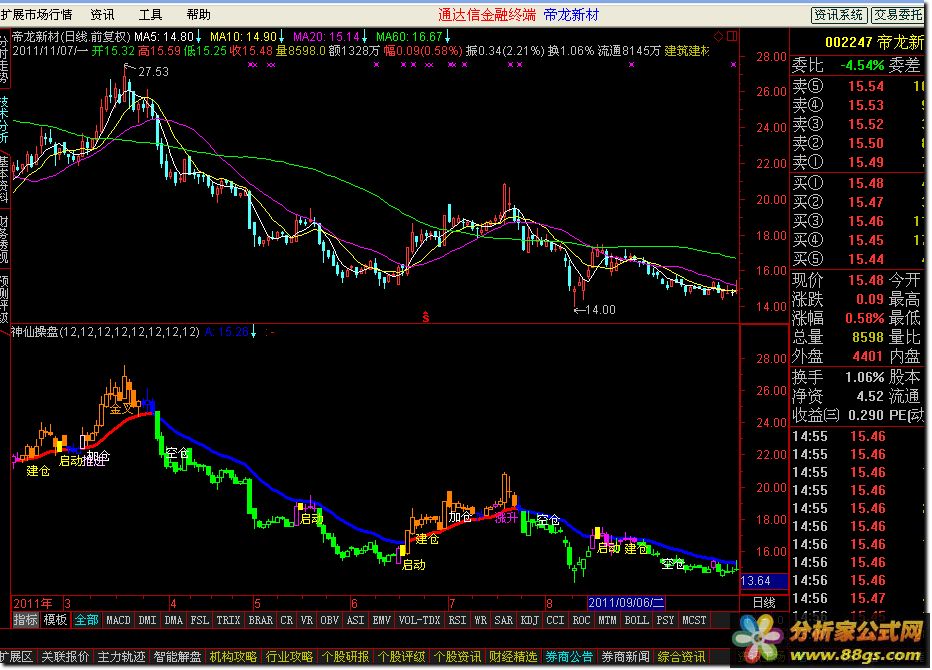Open the 机构攻略 bottom tab

pyautogui.click(x=234, y=657)
